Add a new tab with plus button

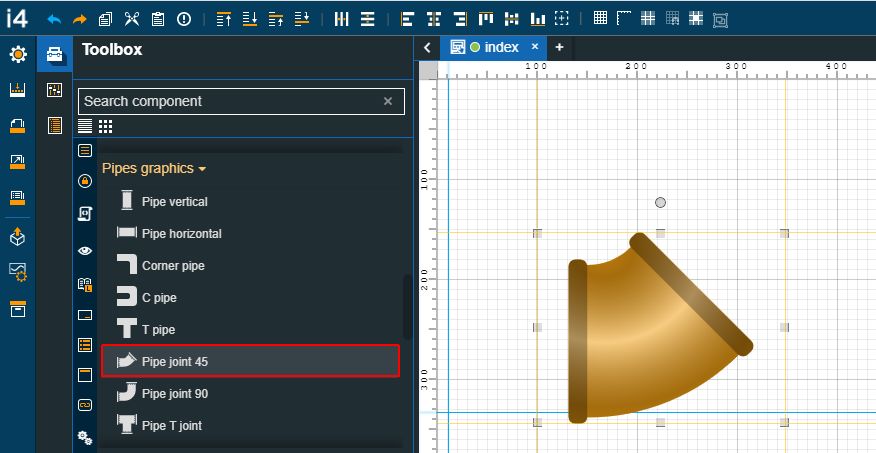click(559, 47)
